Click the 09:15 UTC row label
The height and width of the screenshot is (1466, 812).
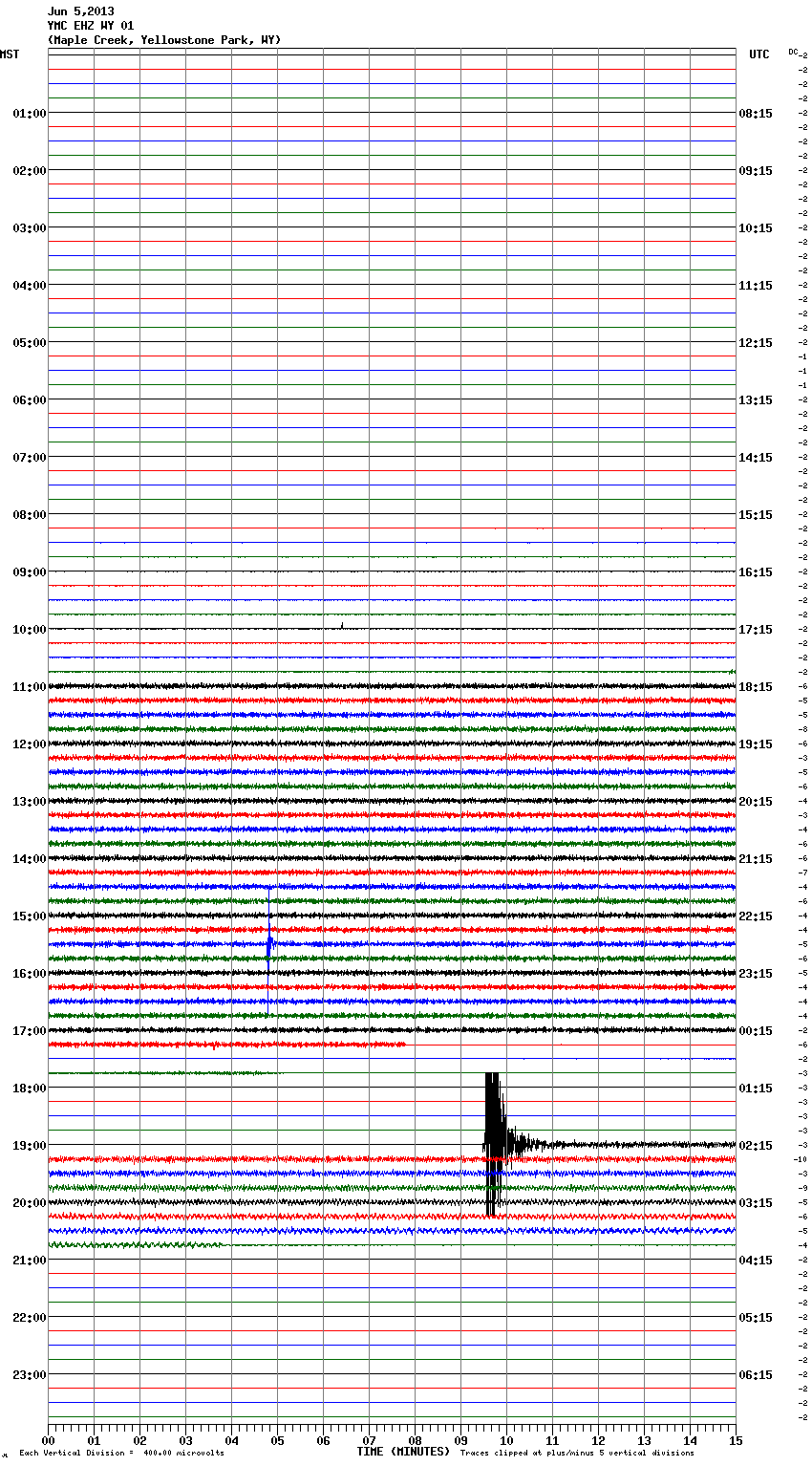click(x=756, y=170)
